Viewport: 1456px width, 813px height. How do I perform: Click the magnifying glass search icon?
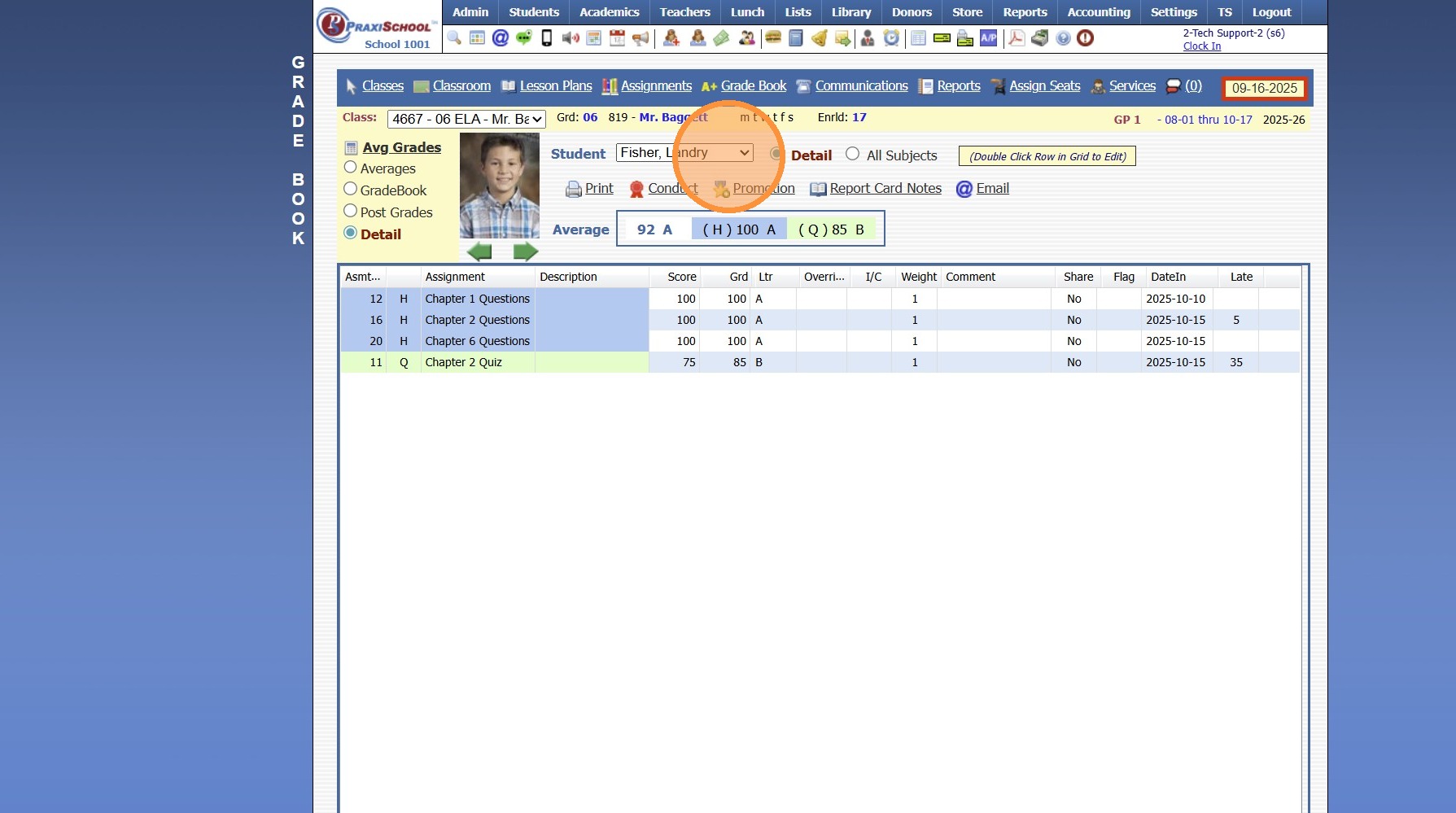click(454, 38)
